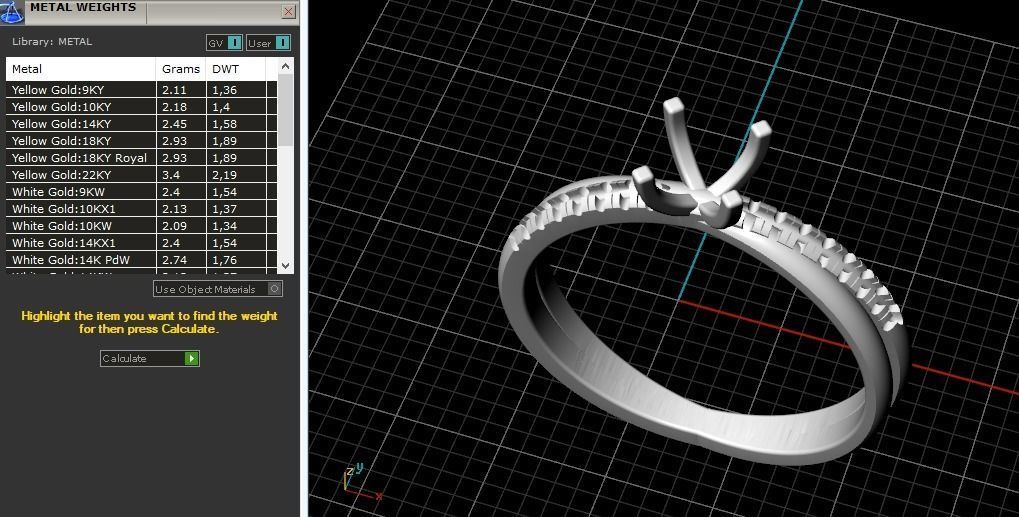Close the Metal Weights panel
The height and width of the screenshot is (517, 1019).
tap(289, 11)
